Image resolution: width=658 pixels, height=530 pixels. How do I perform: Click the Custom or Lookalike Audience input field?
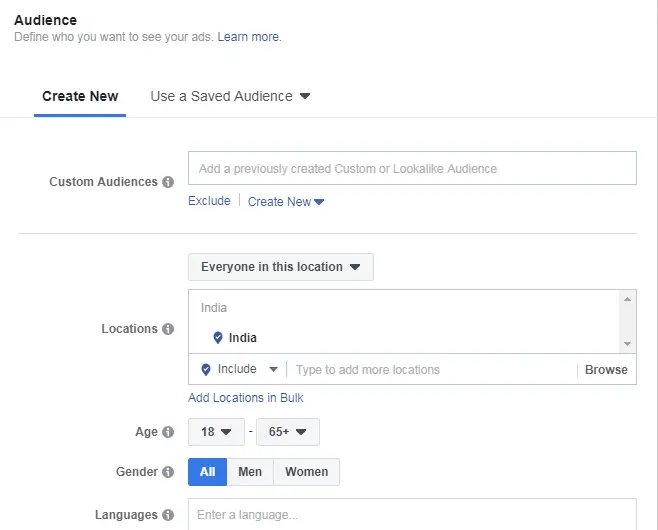coord(412,169)
